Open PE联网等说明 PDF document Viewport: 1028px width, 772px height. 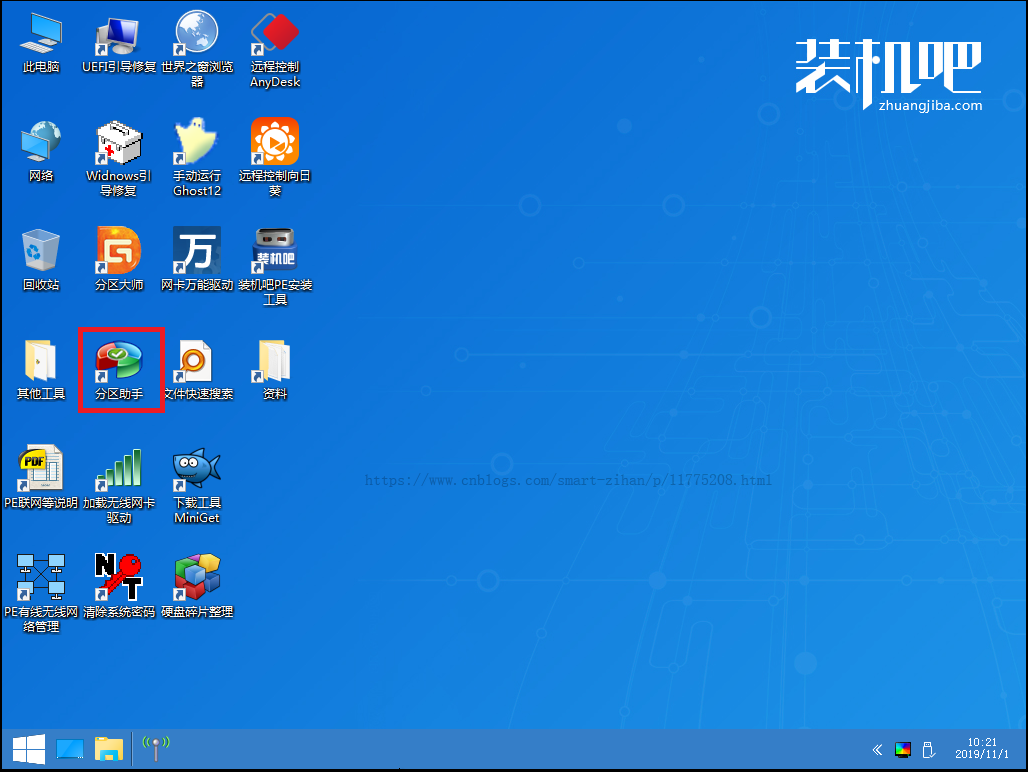41,470
